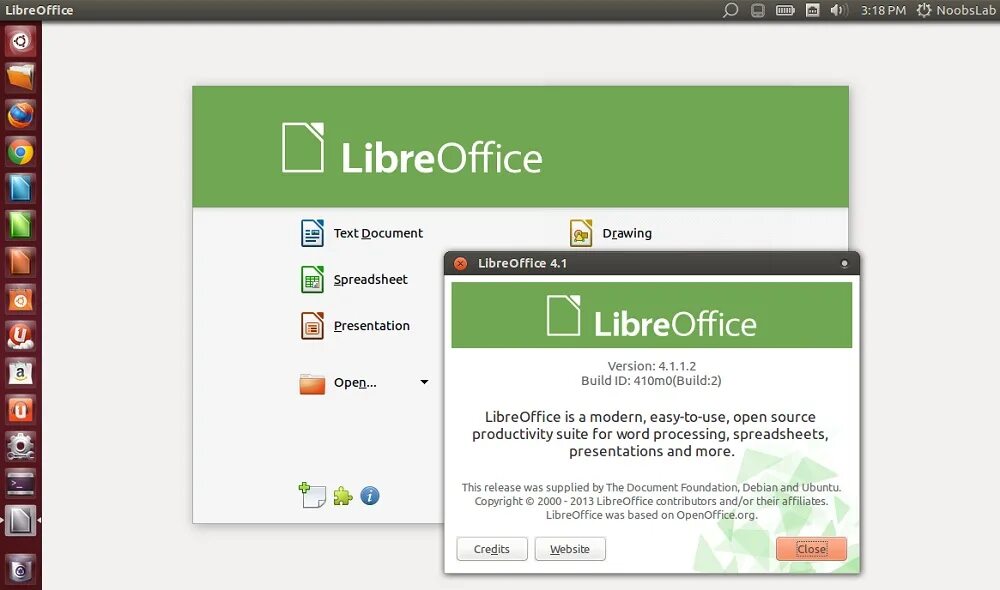
Task: Open the Extensions puzzle-piece icon
Action: (343, 496)
